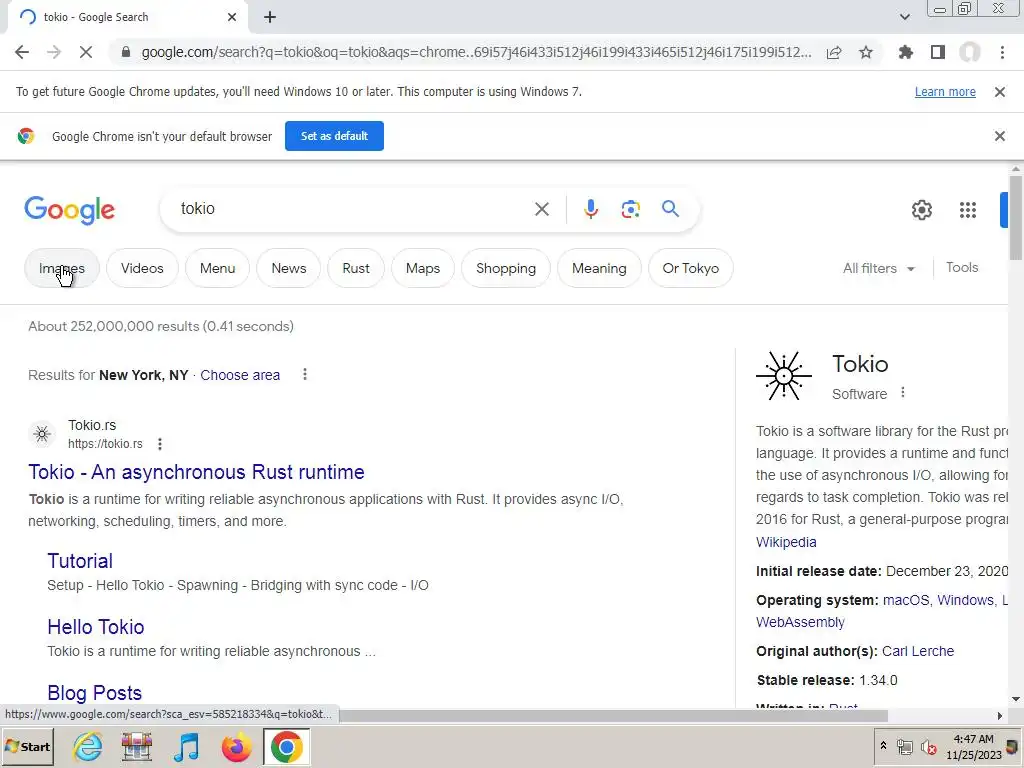The height and width of the screenshot is (768, 1024).
Task: Click the Tokio logo in knowledge panel
Action: (x=784, y=376)
